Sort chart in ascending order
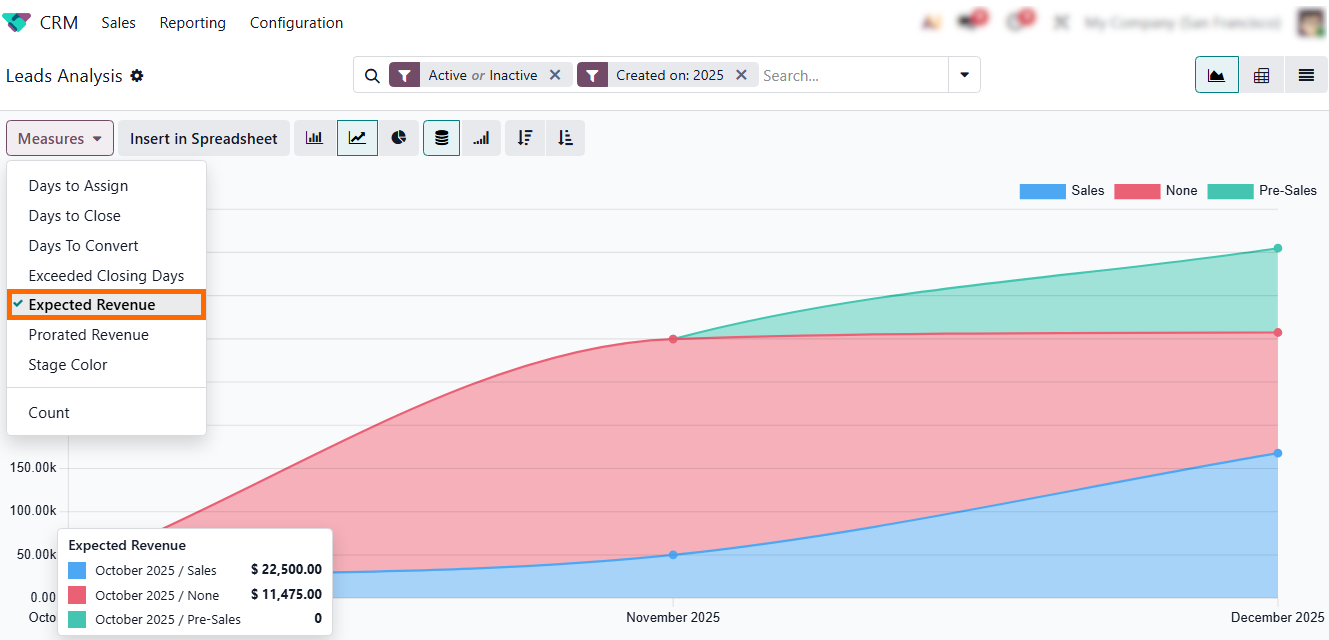This screenshot has height=640, width=1329. coord(565,138)
